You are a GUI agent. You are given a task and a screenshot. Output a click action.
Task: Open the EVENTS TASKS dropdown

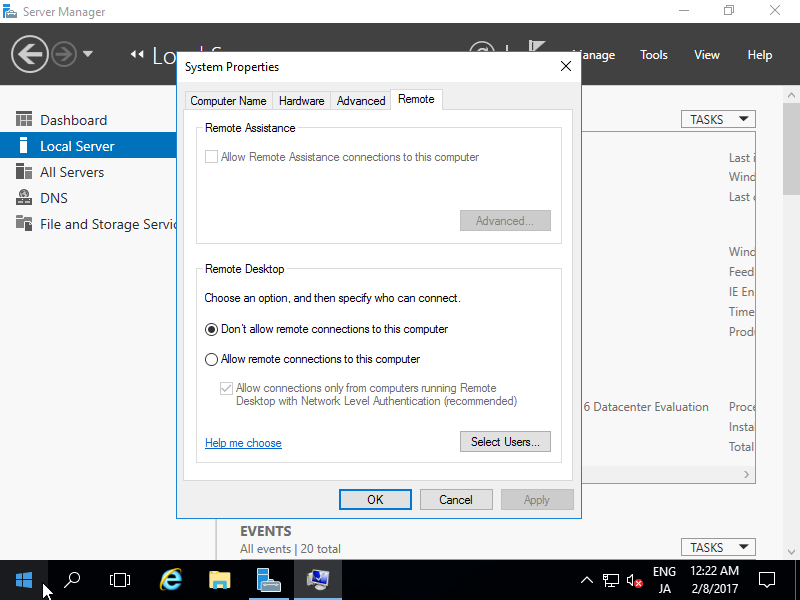(717, 547)
